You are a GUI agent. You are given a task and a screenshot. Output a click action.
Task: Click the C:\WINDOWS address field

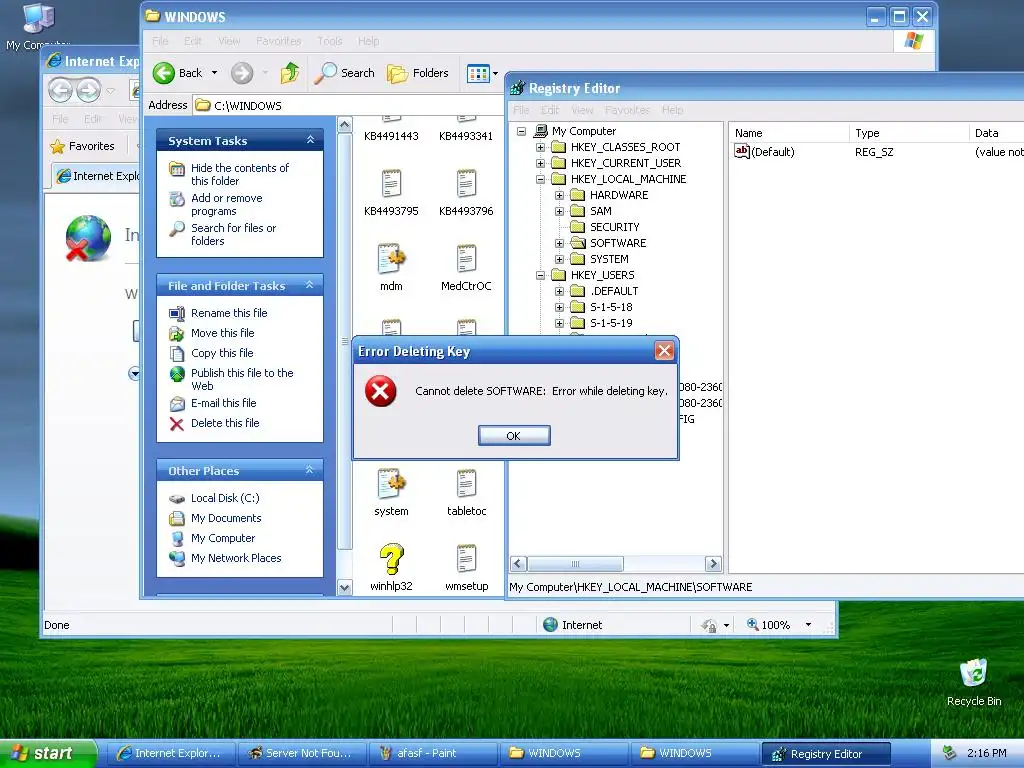point(349,105)
